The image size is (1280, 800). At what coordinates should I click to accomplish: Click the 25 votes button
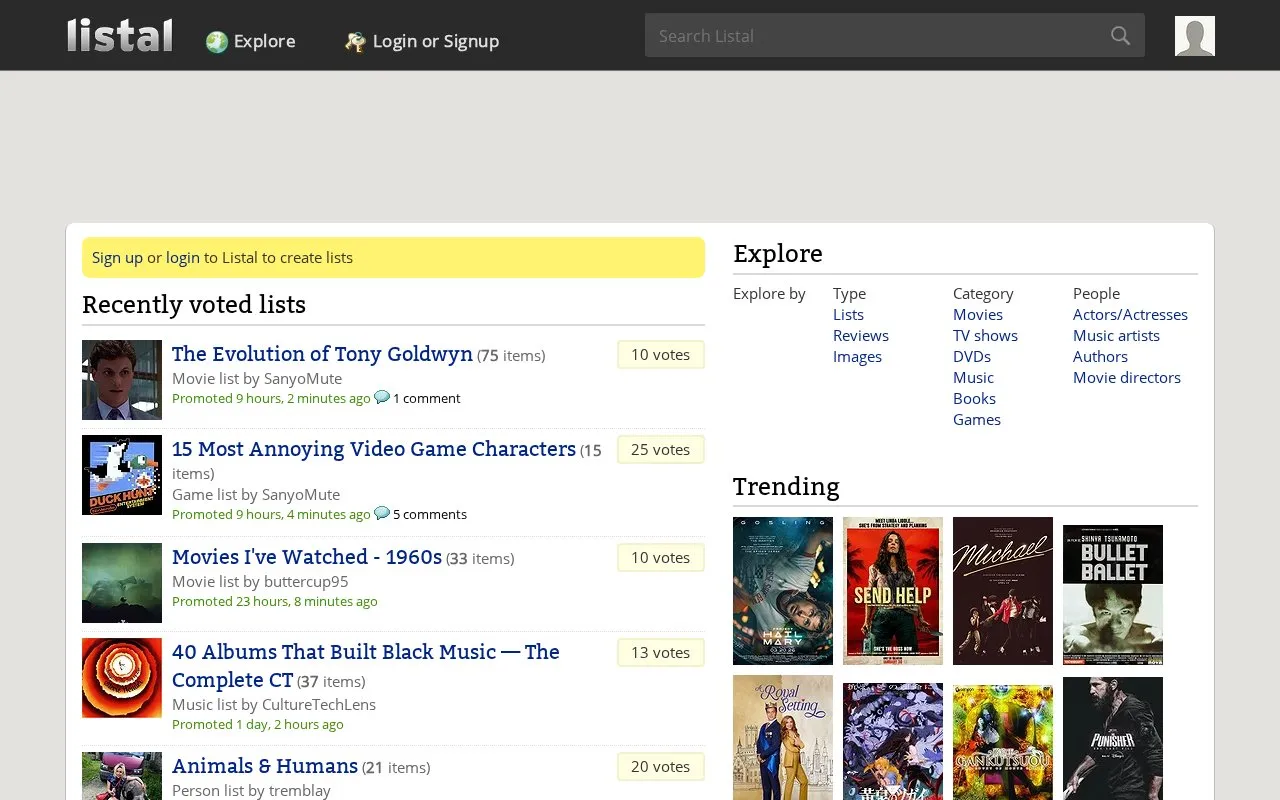pos(660,449)
